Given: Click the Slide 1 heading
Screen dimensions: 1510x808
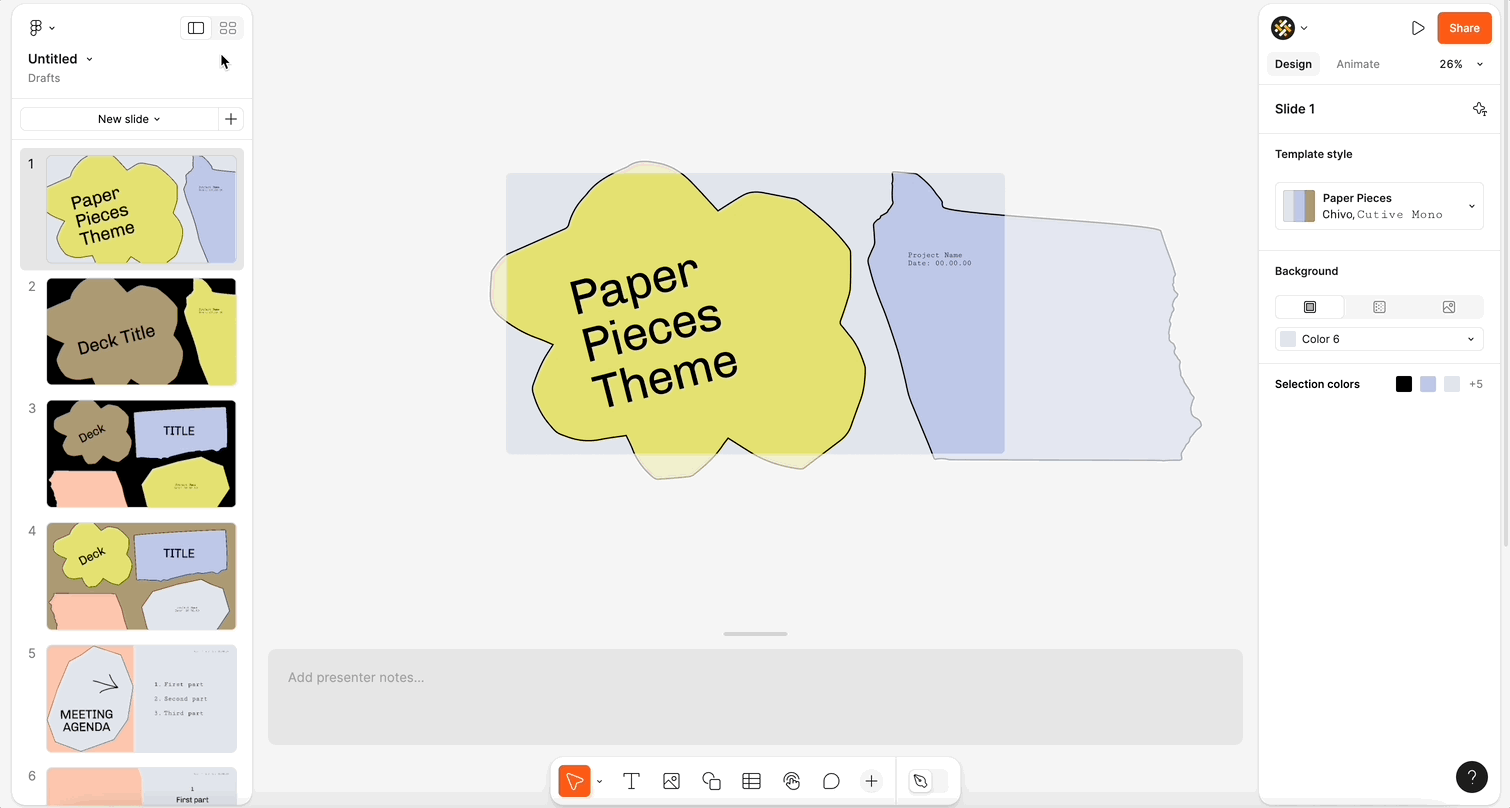Looking at the screenshot, I should (1295, 109).
